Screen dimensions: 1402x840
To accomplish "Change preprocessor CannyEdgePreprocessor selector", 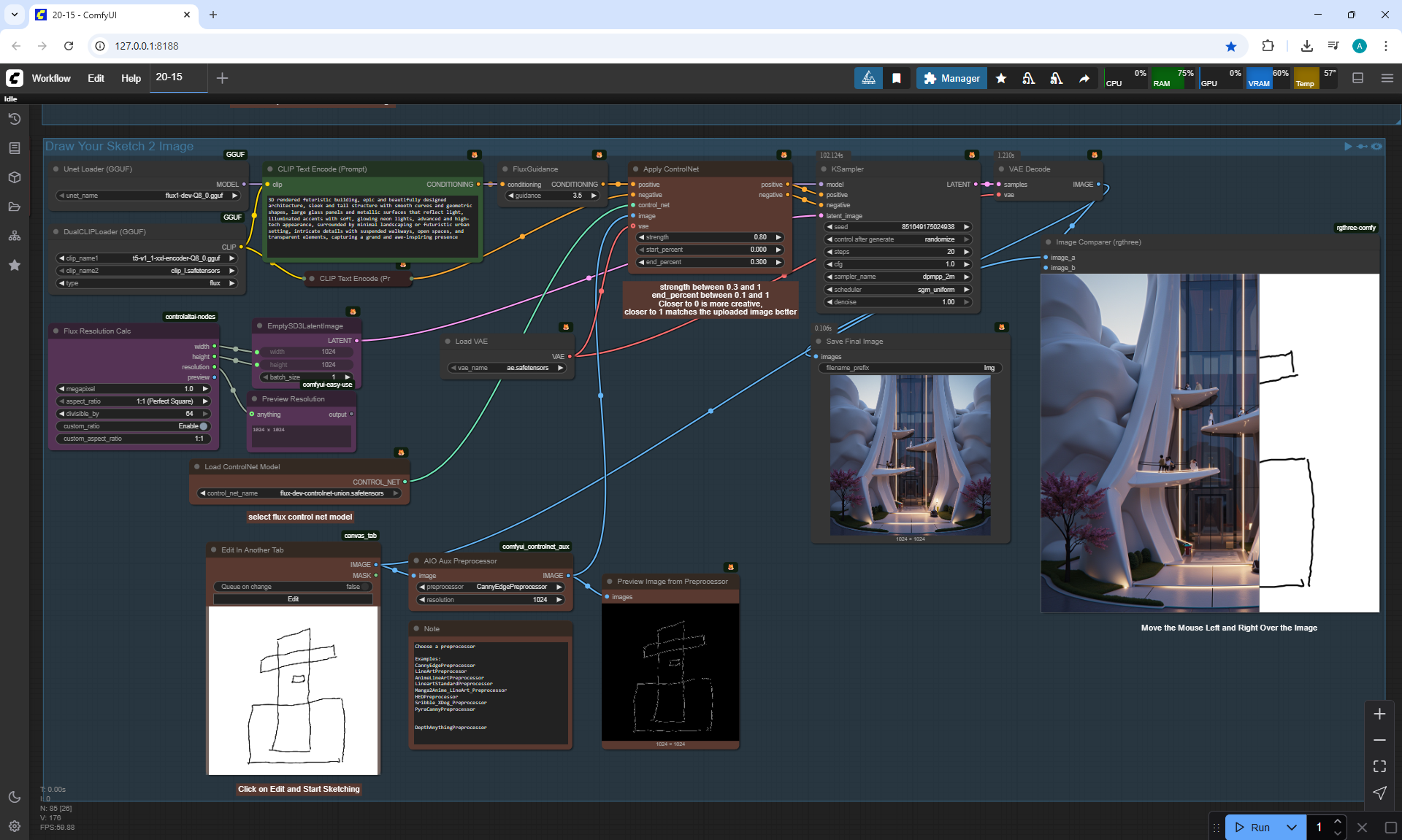I will click(x=491, y=587).
